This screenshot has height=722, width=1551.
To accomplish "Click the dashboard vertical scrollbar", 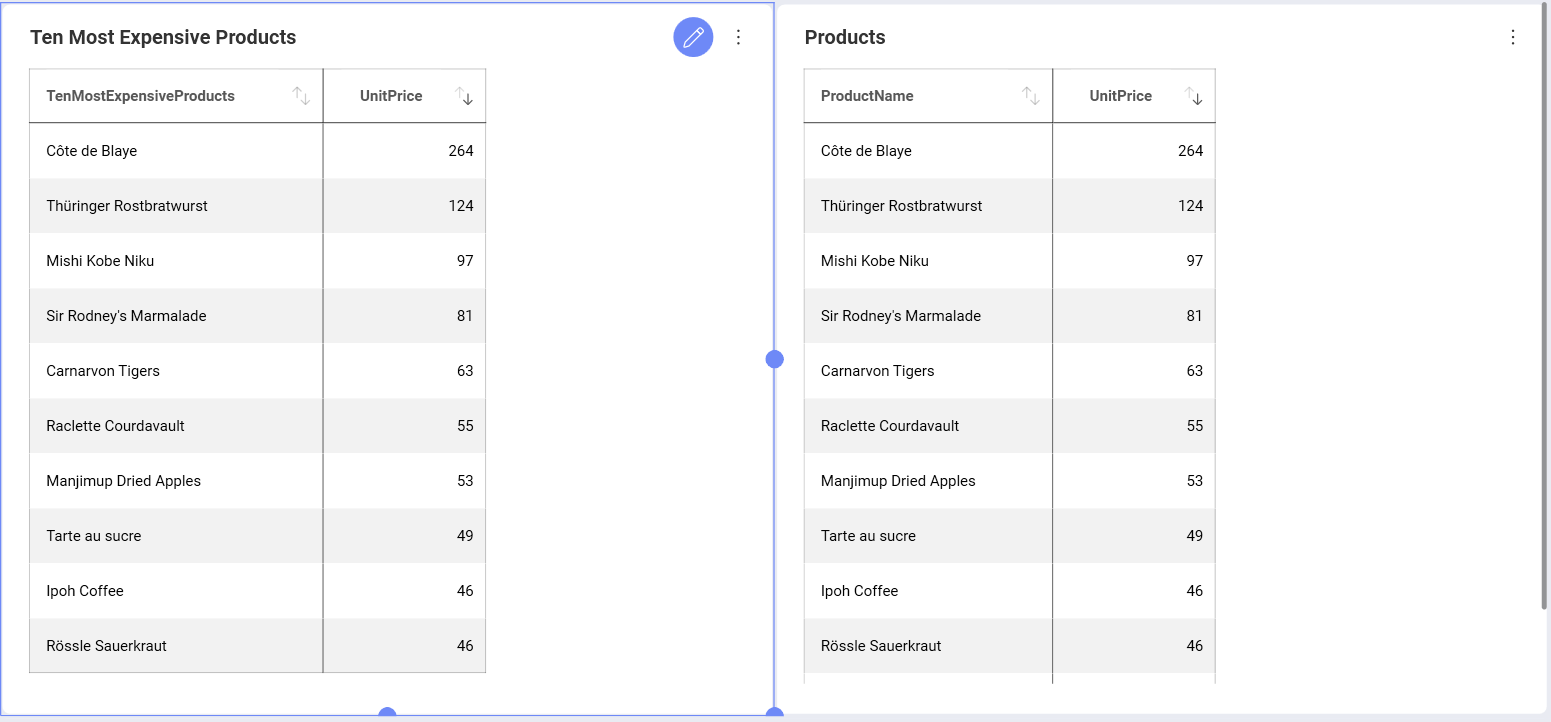I will (x=1546, y=305).
